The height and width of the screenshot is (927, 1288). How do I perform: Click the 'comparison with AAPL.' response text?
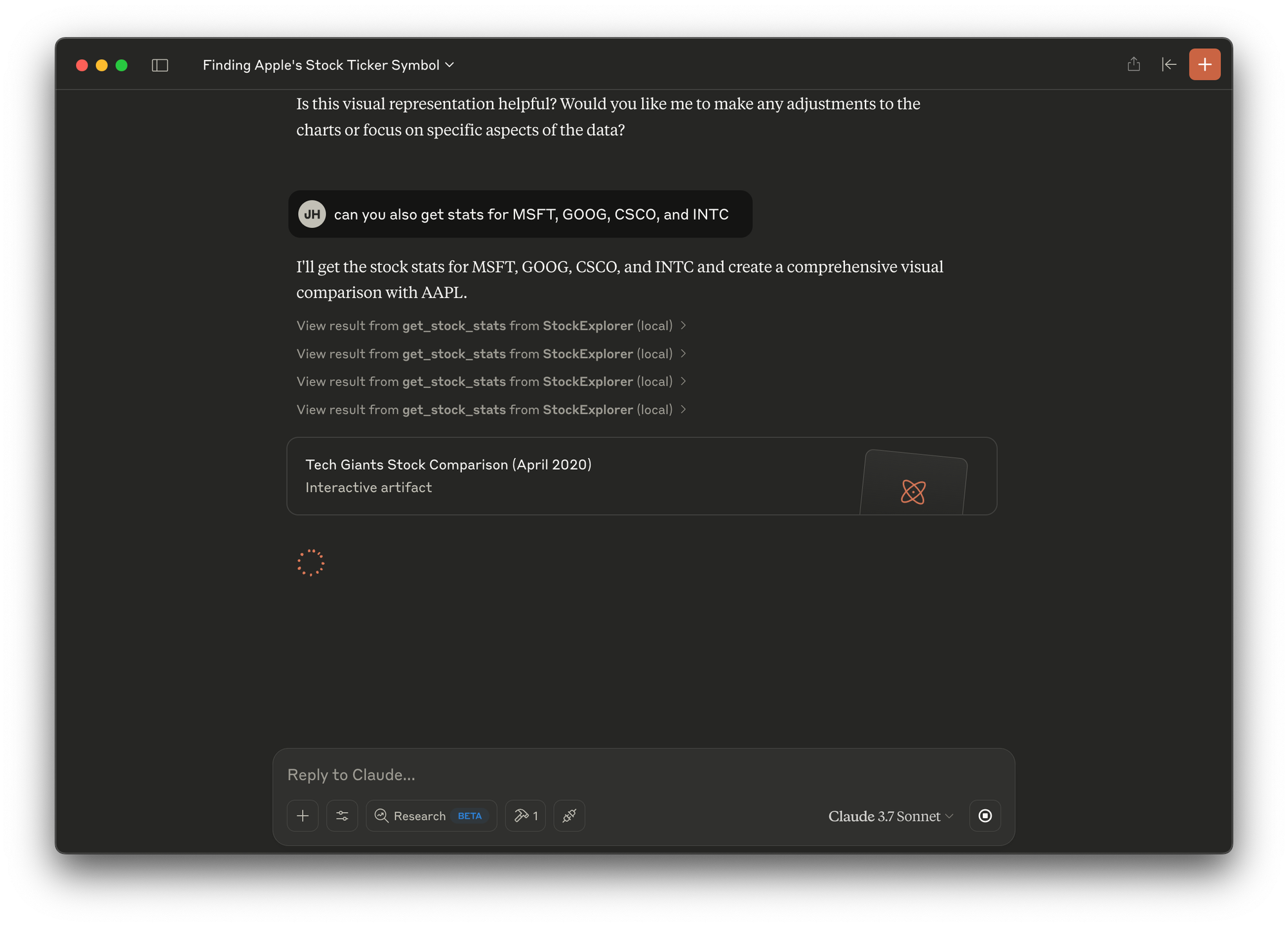tap(382, 292)
